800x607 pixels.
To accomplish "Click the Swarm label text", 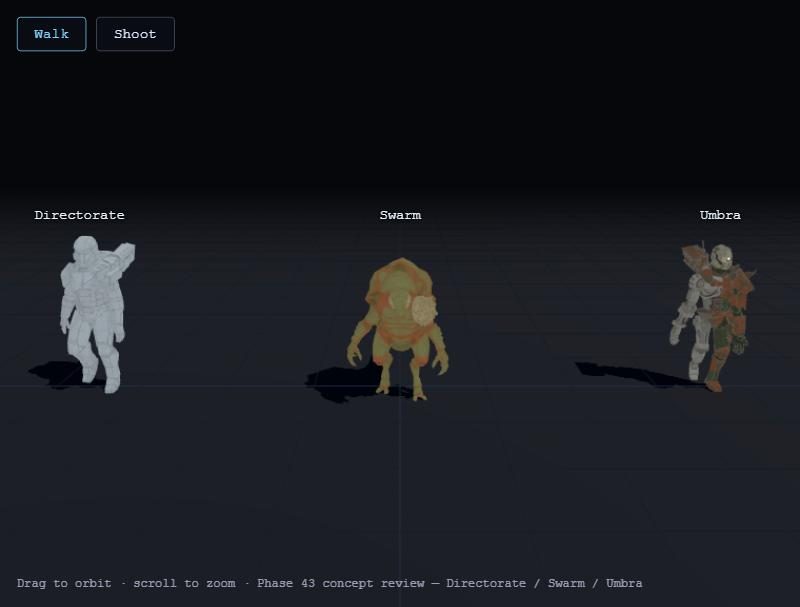I will pos(401,215).
